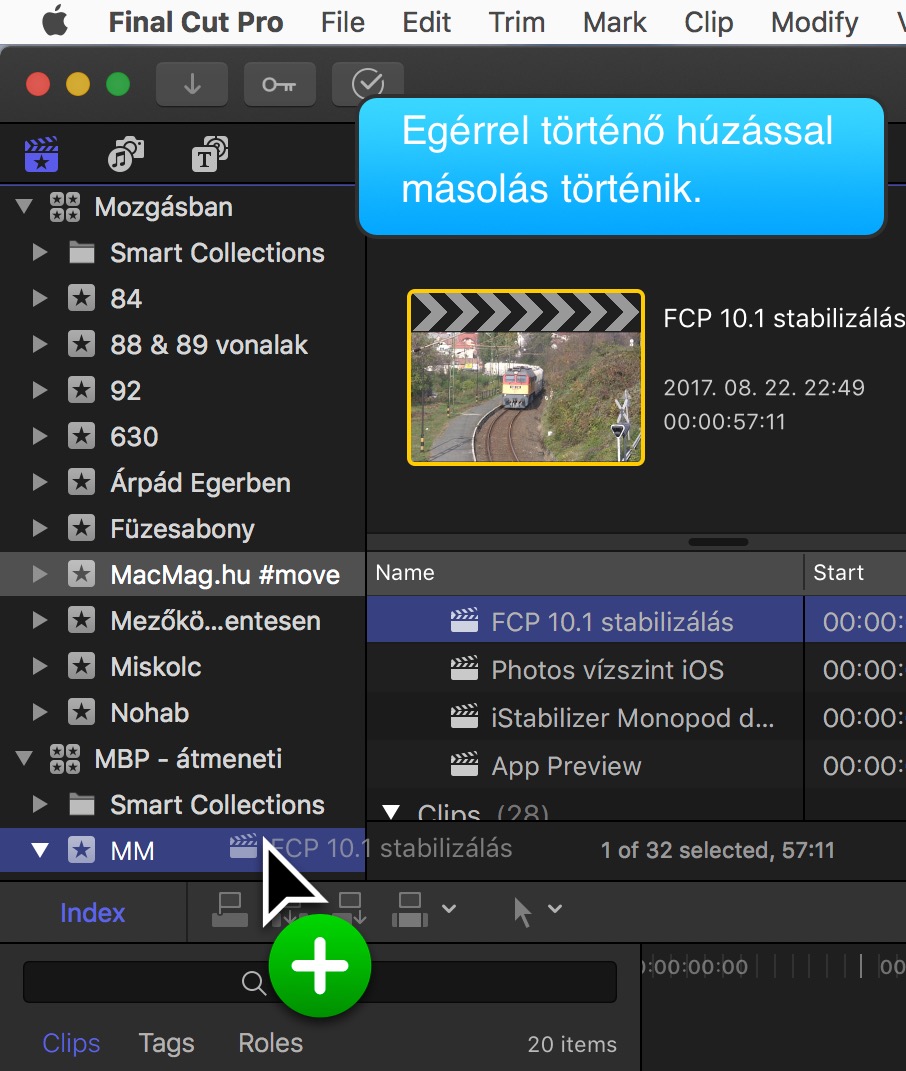Click the Background Tasks checkmark button
Screen dimensions: 906x1071
(368, 84)
